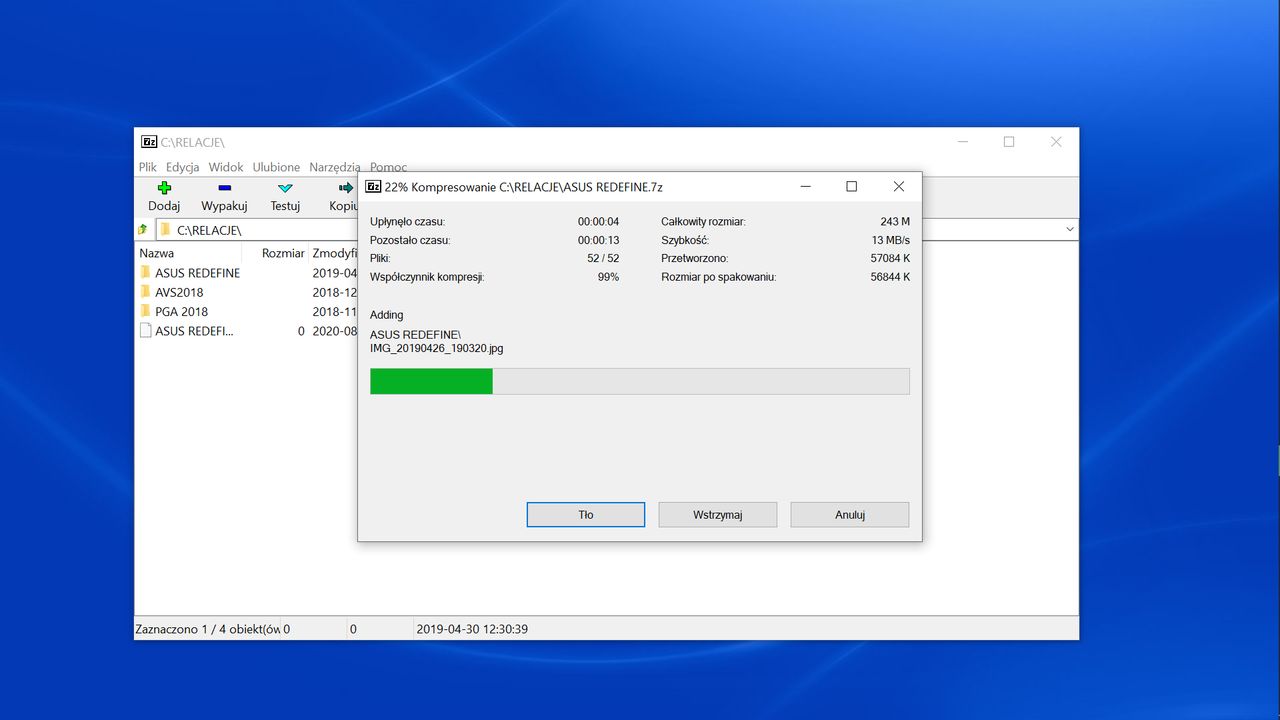Open the Widok menu

point(226,167)
